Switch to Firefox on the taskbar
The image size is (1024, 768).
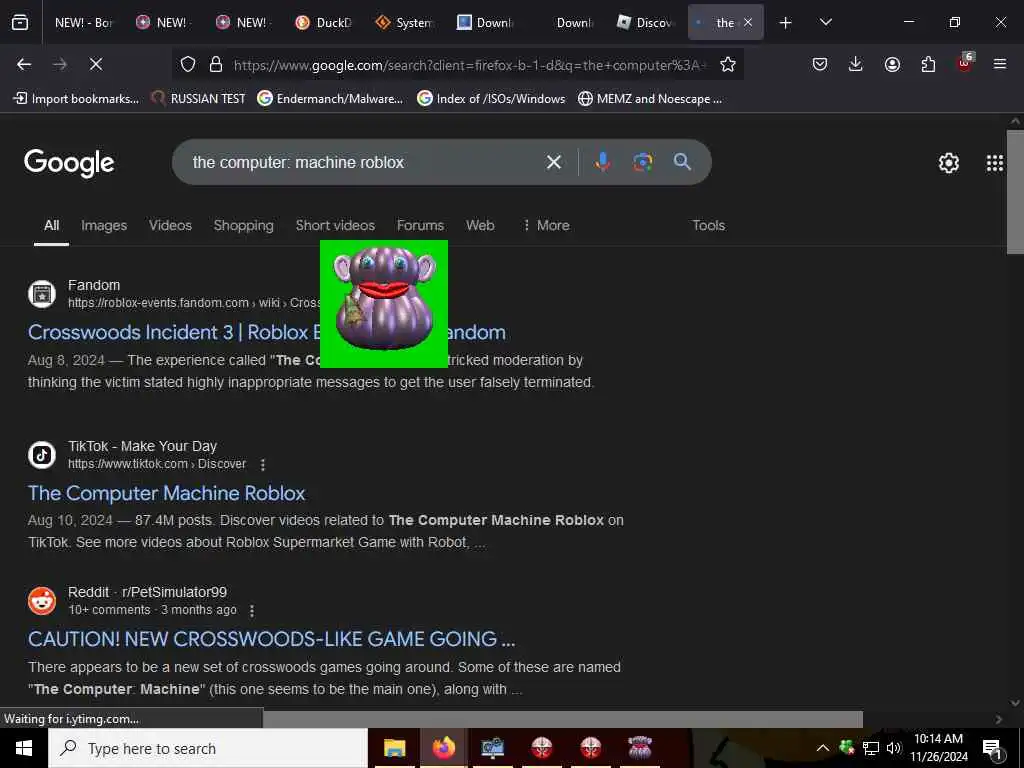pyautogui.click(x=443, y=748)
